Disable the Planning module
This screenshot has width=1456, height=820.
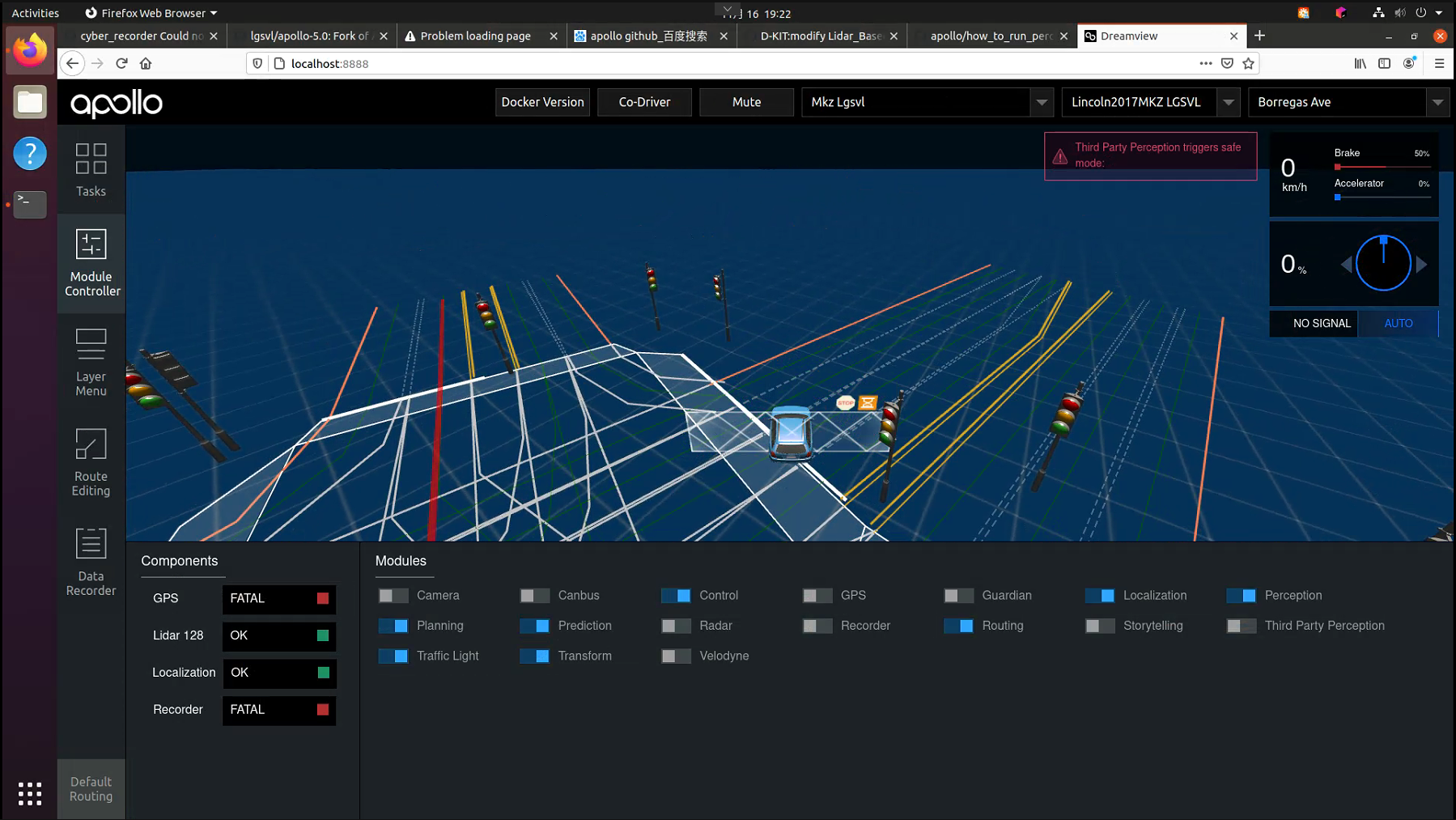tap(393, 625)
